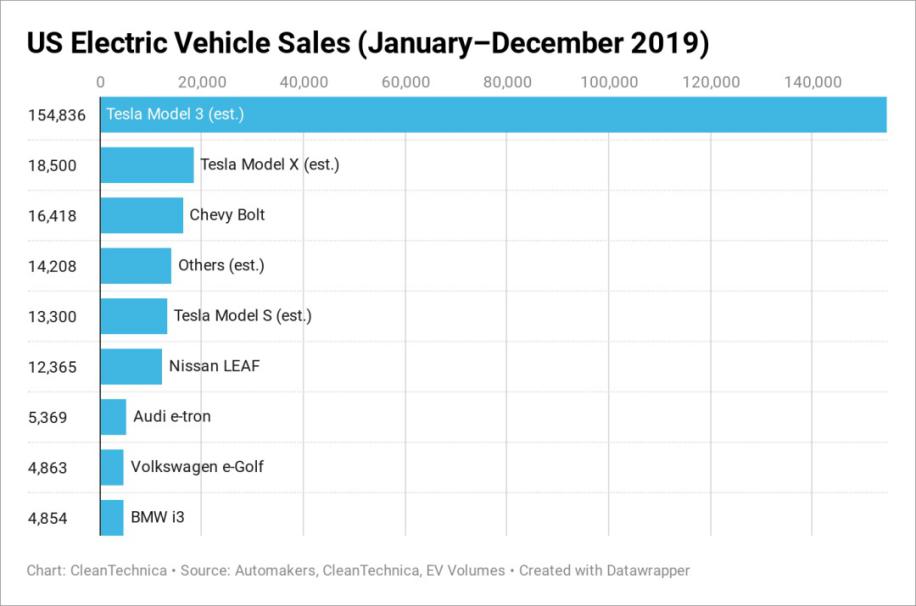Click the Chevy Bolt text label

pos(227,215)
